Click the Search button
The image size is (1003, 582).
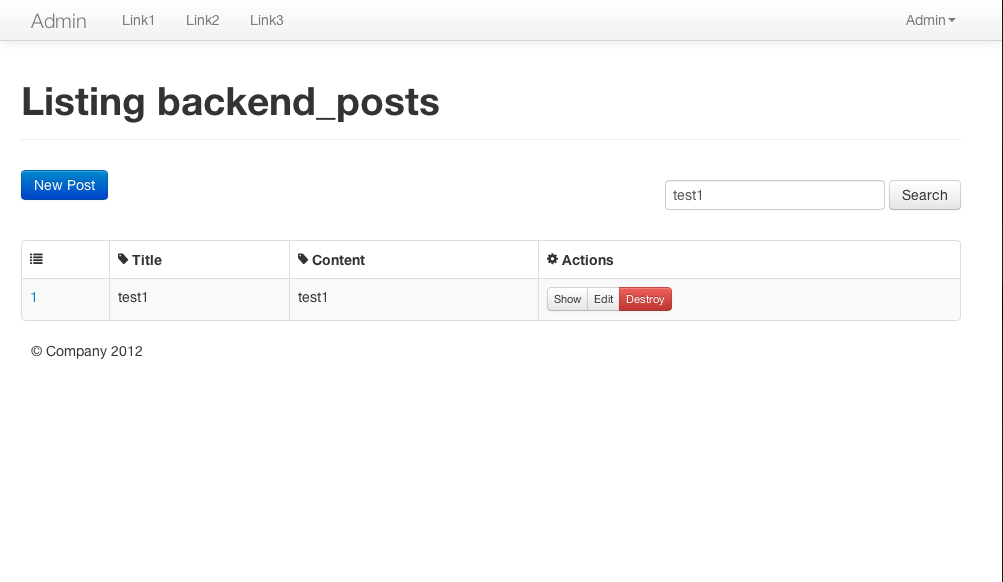pyautogui.click(x=925, y=195)
